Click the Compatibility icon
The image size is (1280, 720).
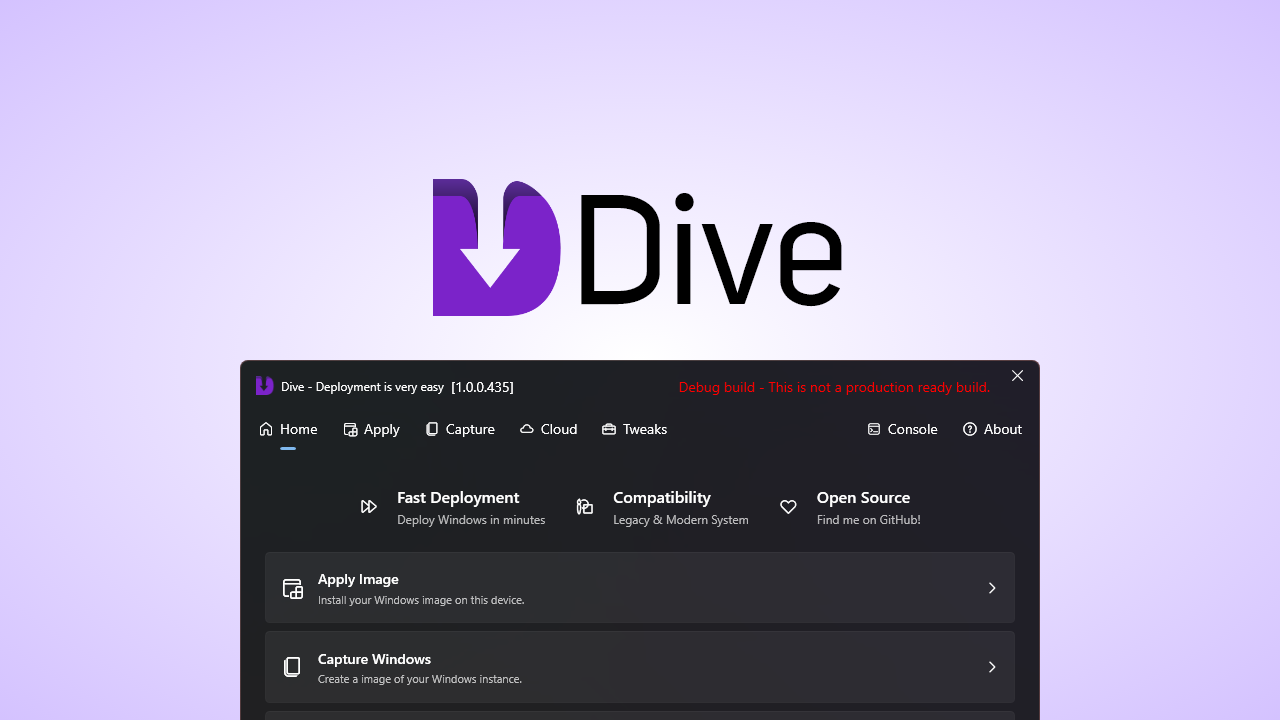585,507
